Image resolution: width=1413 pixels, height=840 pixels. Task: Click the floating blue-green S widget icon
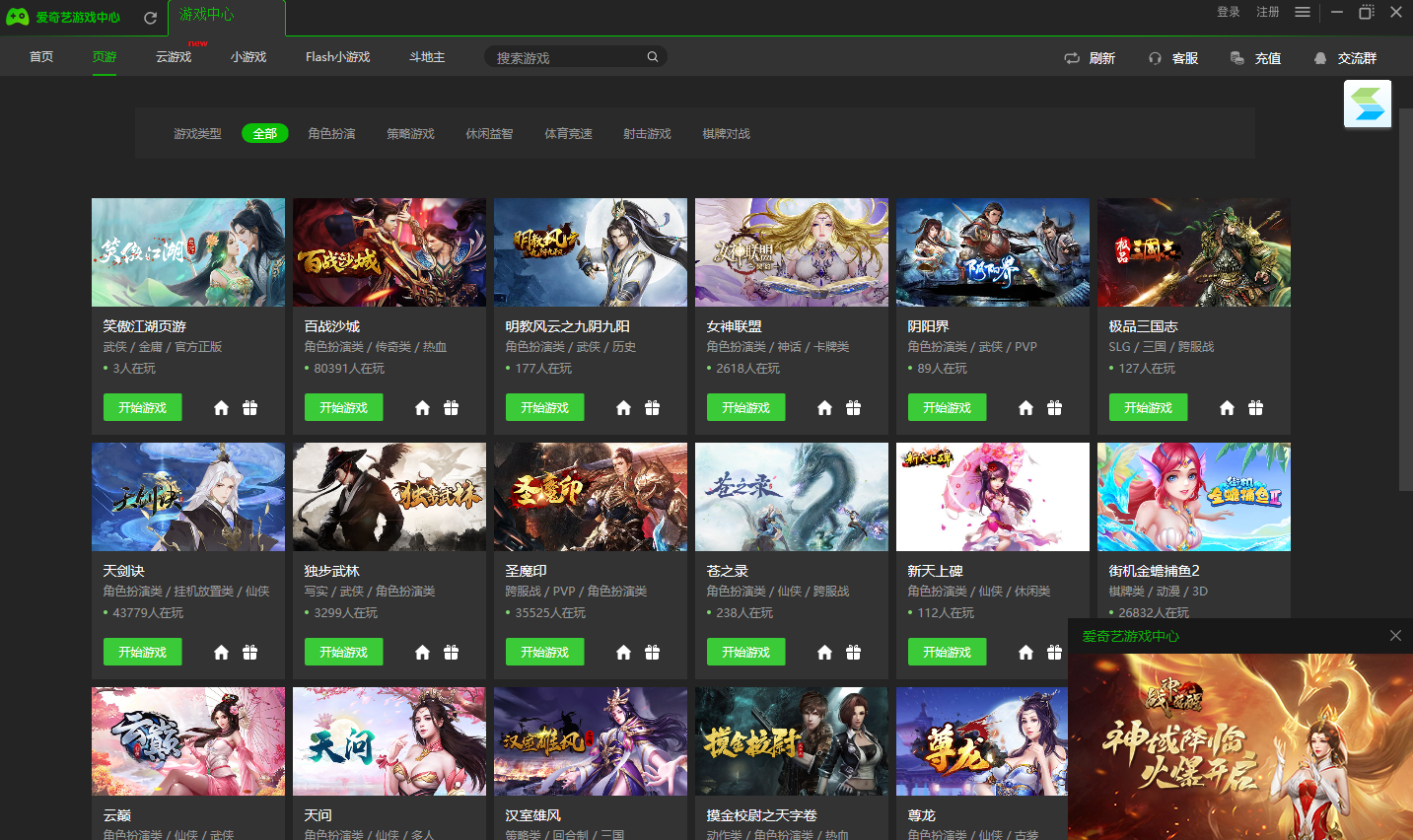pos(1368,104)
